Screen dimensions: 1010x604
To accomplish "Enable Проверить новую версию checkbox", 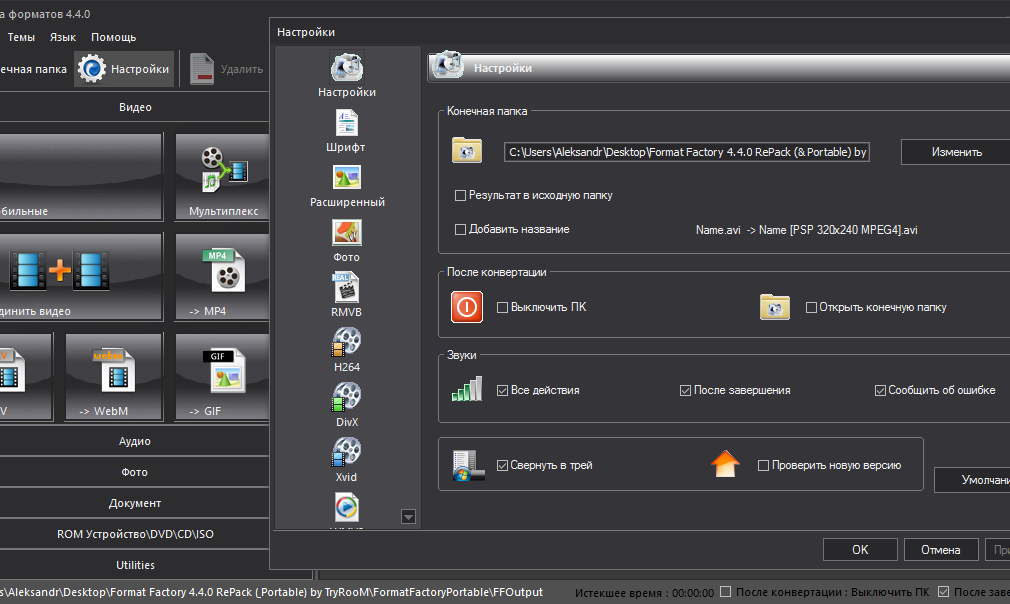I will click(763, 466).
